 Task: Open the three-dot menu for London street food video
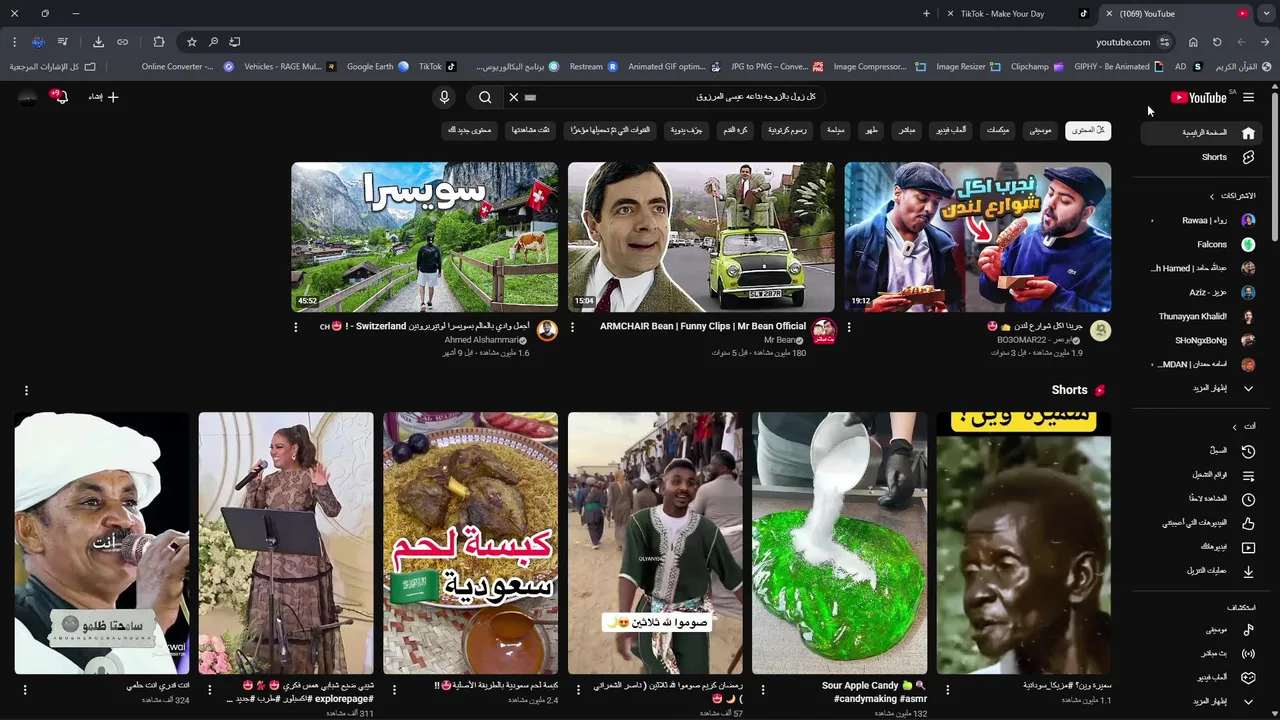click(x=849, y=327)
